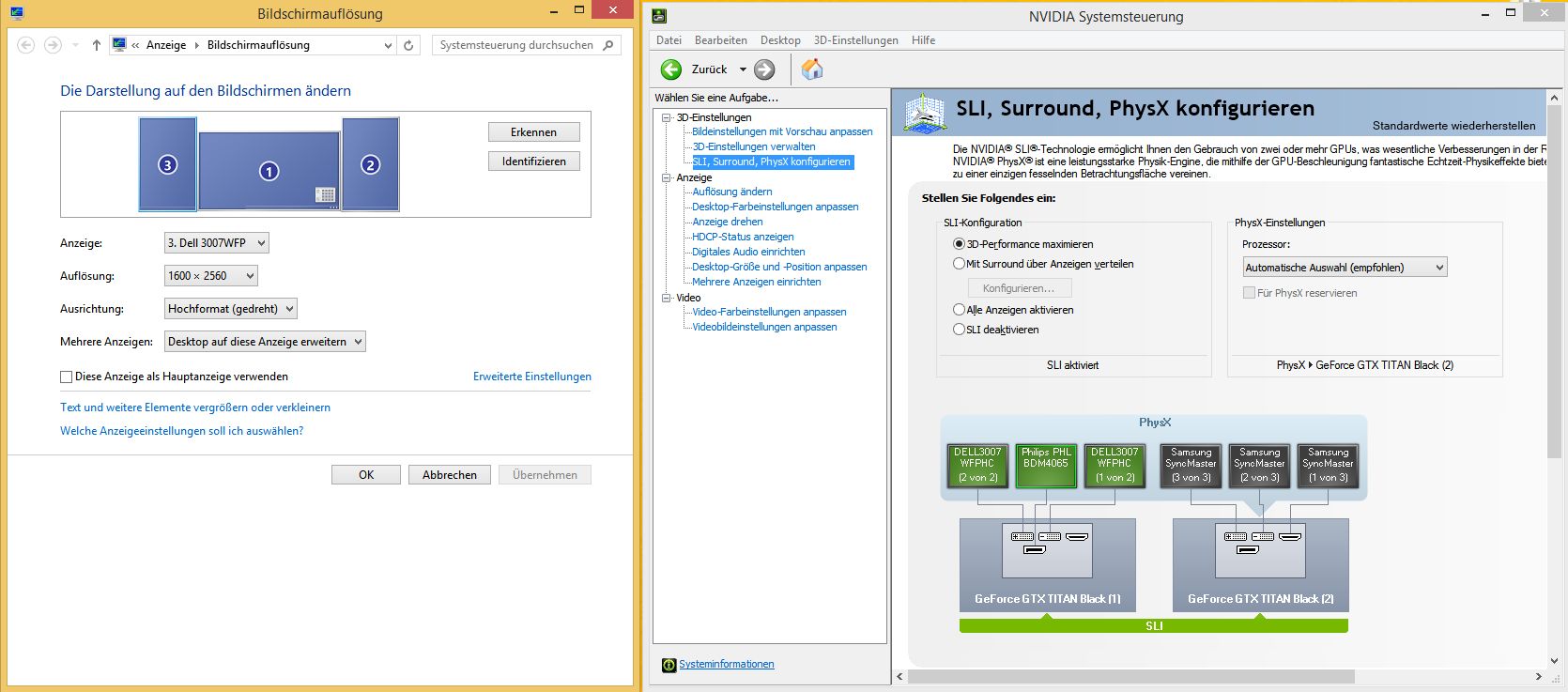Click the Erkennen button
1568x692 pixels.
(x=534, y=132)
